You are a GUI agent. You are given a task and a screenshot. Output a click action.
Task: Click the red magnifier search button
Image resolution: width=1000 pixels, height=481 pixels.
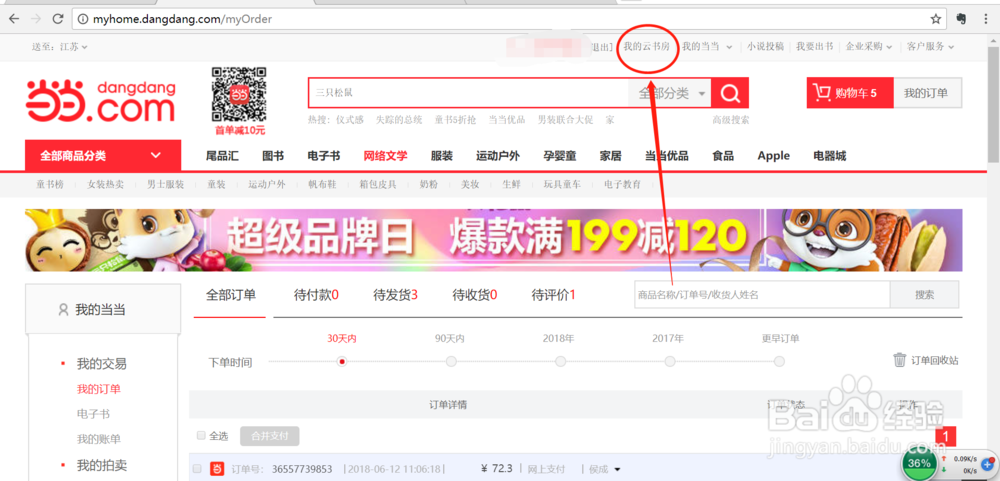[x=730, y=93]
